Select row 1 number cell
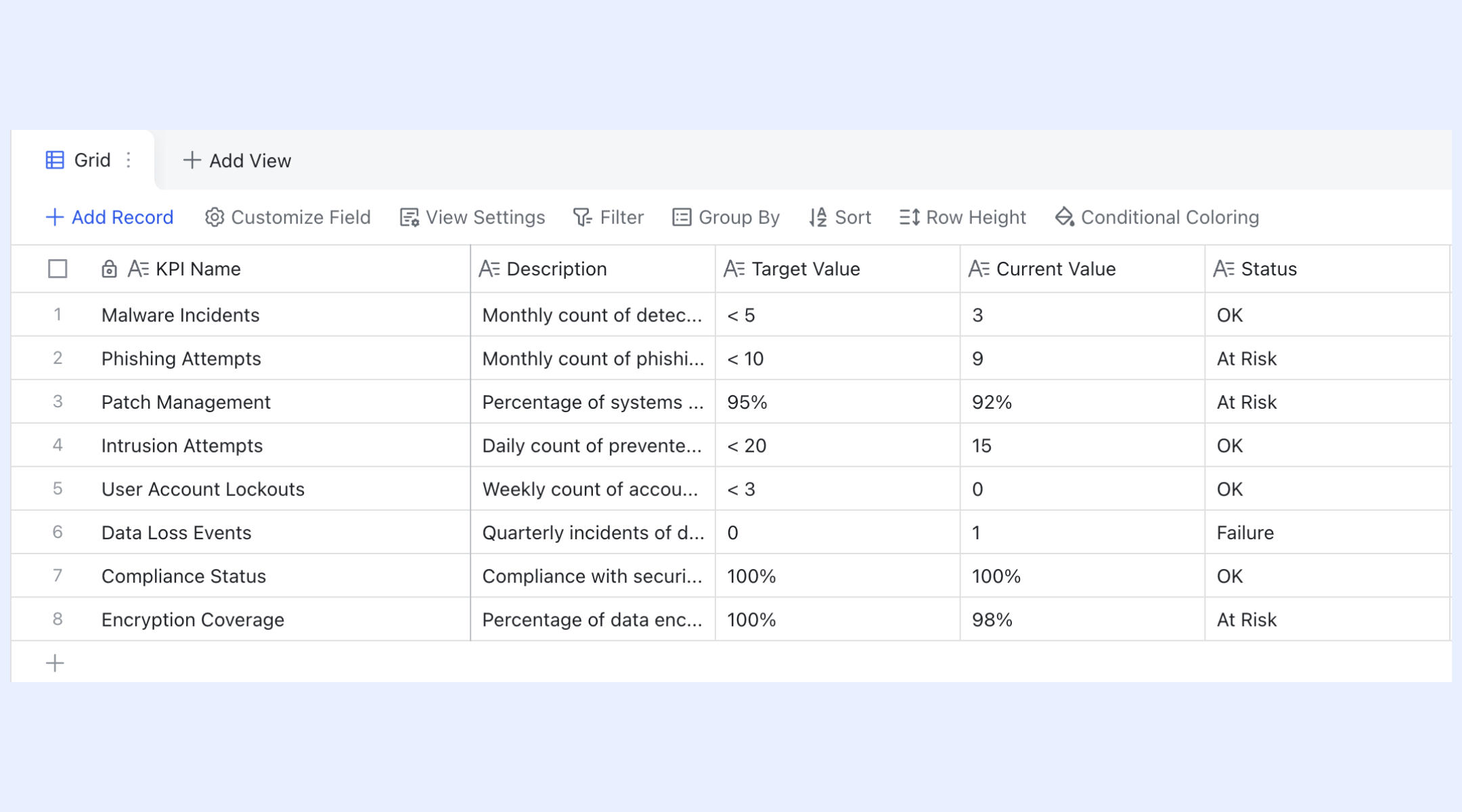The height and width of the screenshot is (812, 1462). pos(58,315)
